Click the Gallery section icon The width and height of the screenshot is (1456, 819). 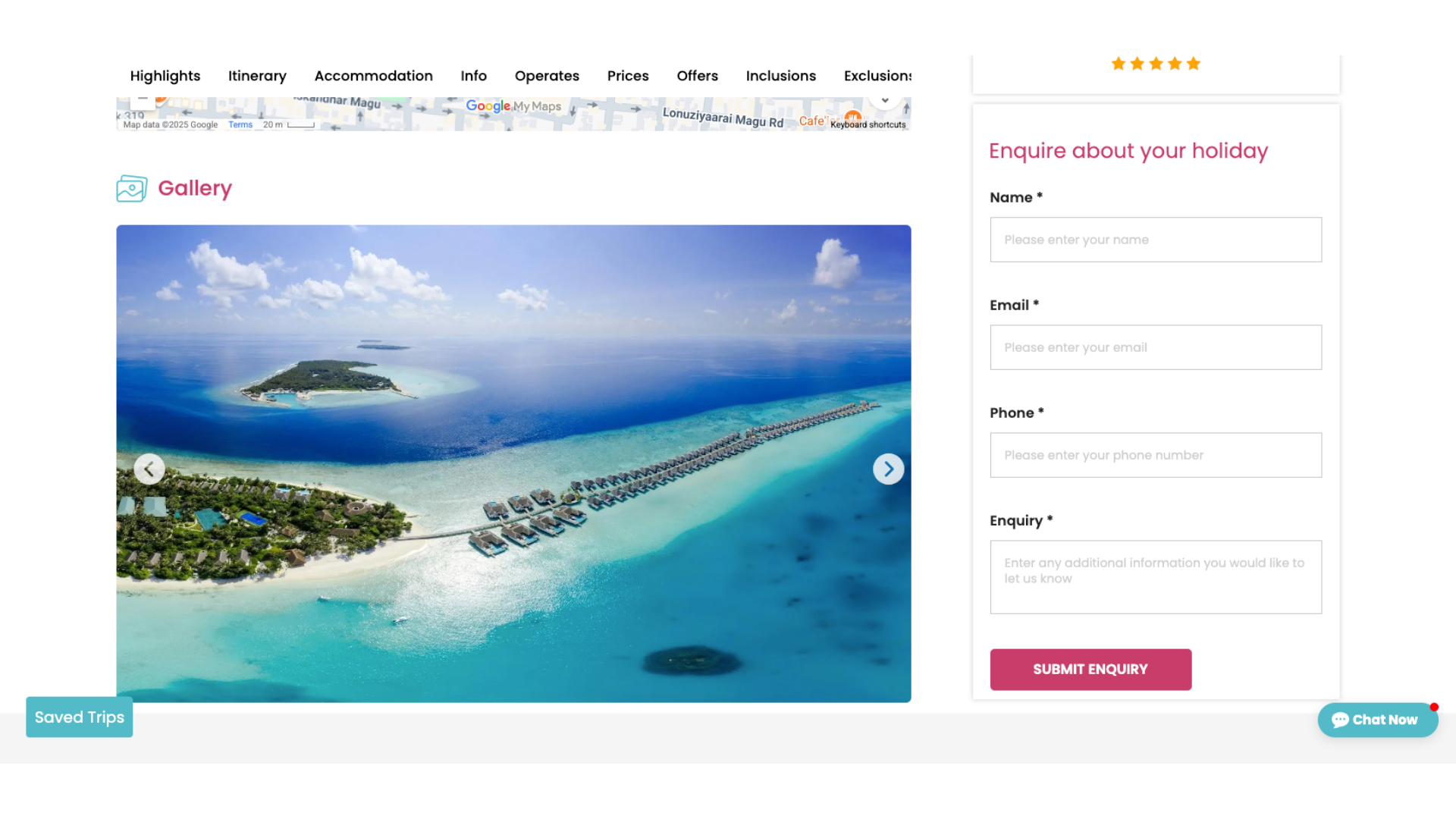(x=131, y=188)
